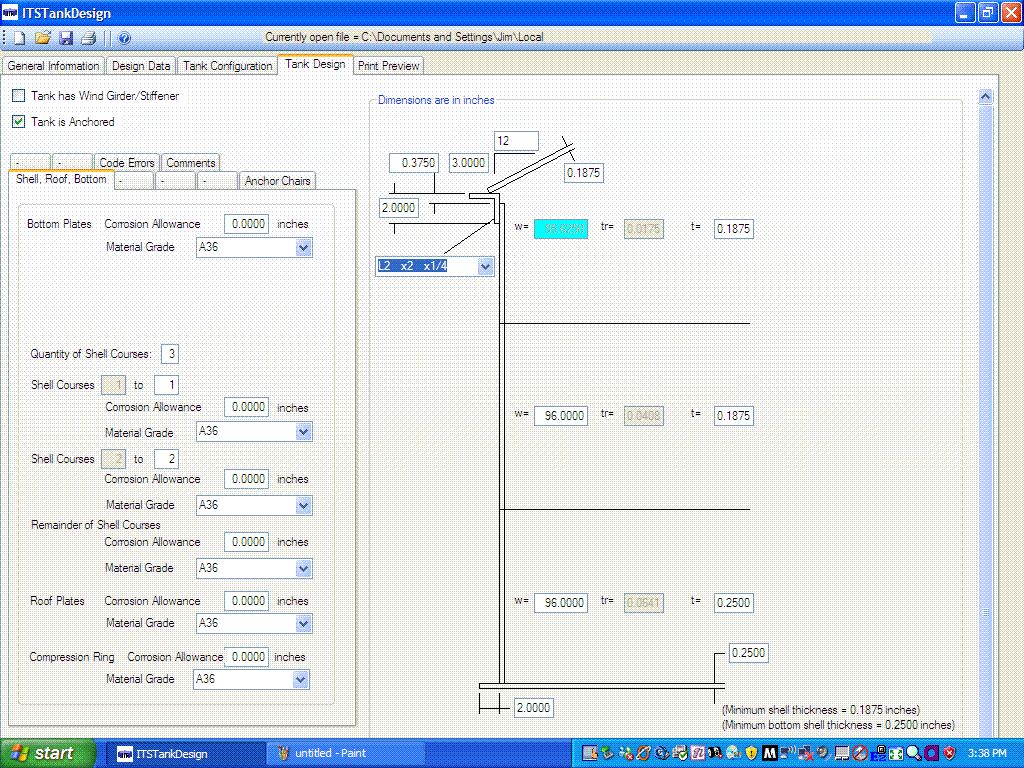Select the Tank Design tab
Image resolution: width=1024 pixels, height=768 pixels.
click(x=315, y=64)
